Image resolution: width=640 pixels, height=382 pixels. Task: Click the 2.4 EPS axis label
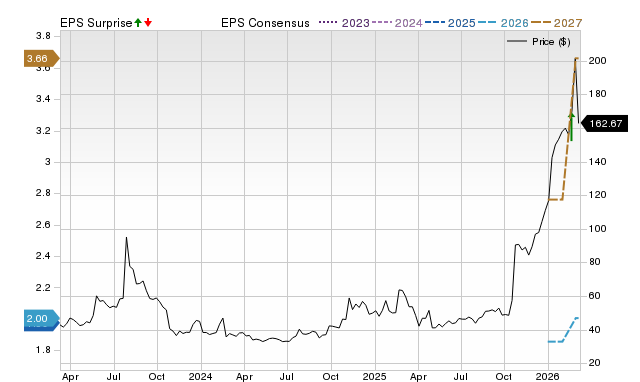point(43,256)
